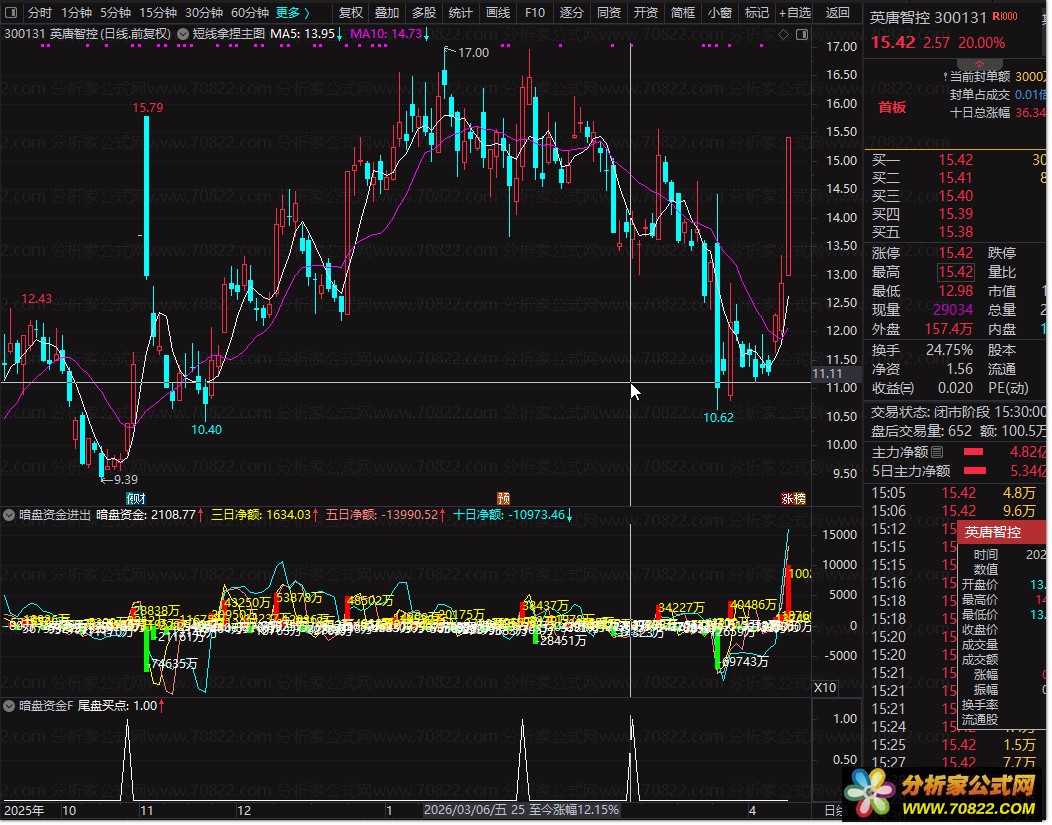The image size is (1052, 825).
Task: Add stock to watchlist with +自选
Action: click(x=793, y=13)
